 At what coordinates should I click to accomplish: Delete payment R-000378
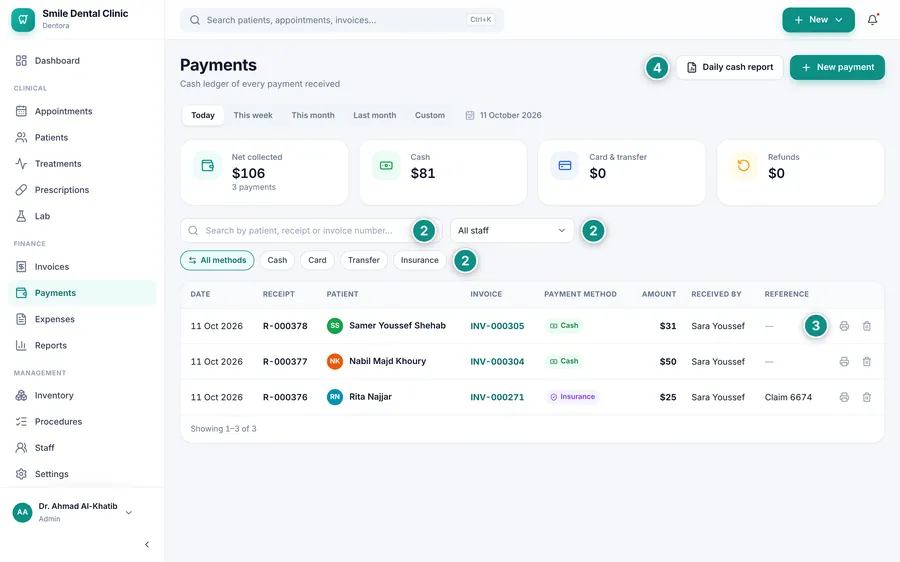pos(867,326)
